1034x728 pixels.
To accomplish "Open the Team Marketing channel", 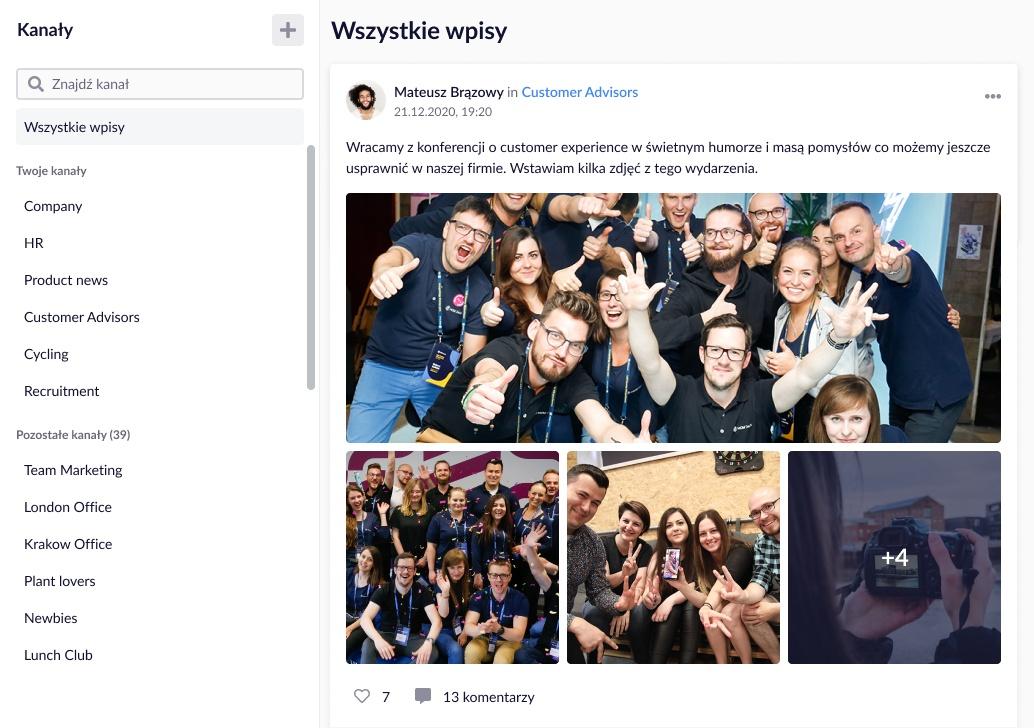I will coord(73,470).
